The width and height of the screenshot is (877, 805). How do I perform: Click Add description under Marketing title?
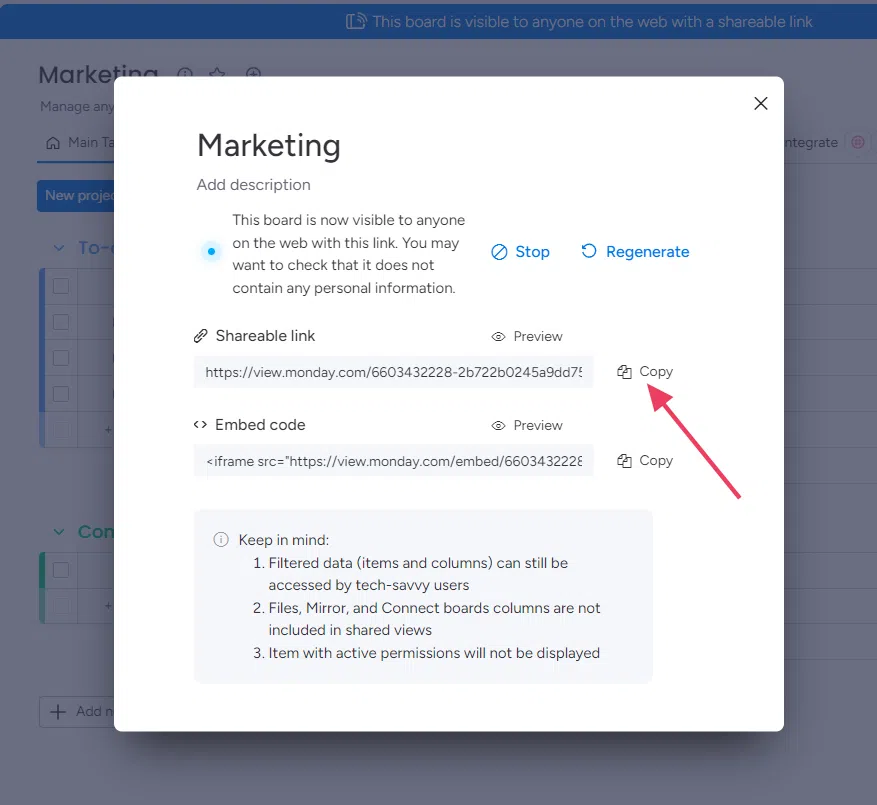click(254, 185)
